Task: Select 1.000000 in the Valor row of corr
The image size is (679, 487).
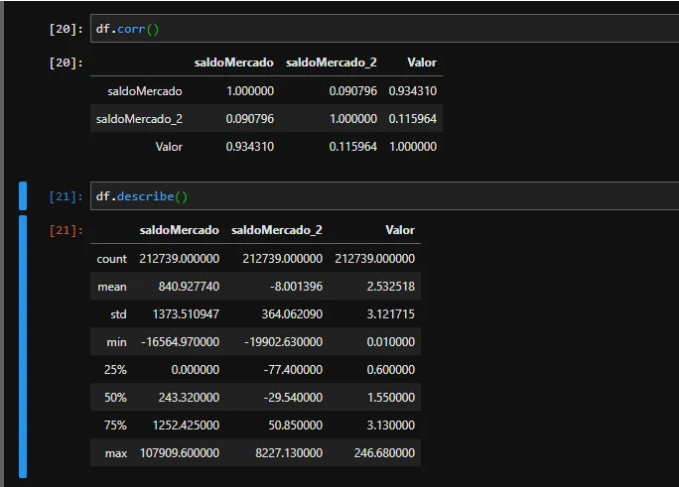Action: click(x=413, y=147)
